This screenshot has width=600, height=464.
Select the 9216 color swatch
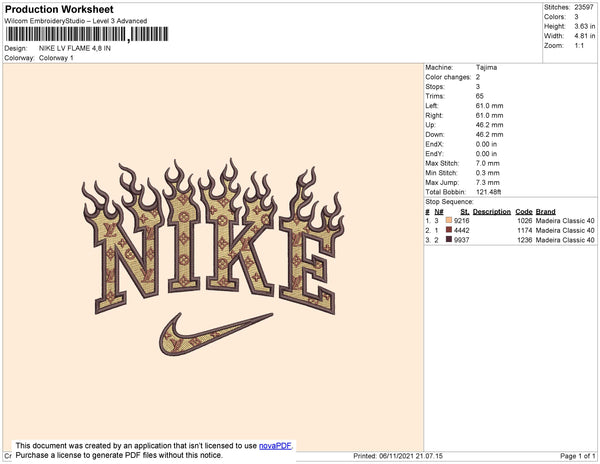pyautogui.click(x=449, y=220)
